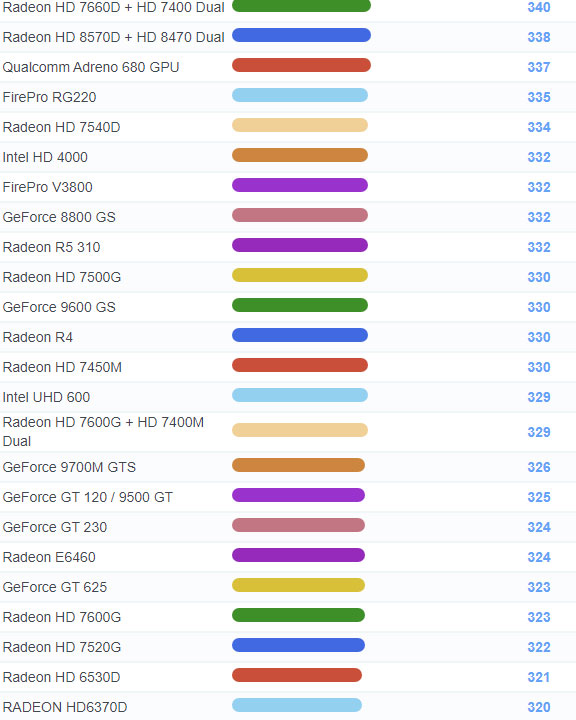Click the yellow bar for GeForce GT 625
Image resolution: width=576 pixels, height=720 pixels.
299,585
